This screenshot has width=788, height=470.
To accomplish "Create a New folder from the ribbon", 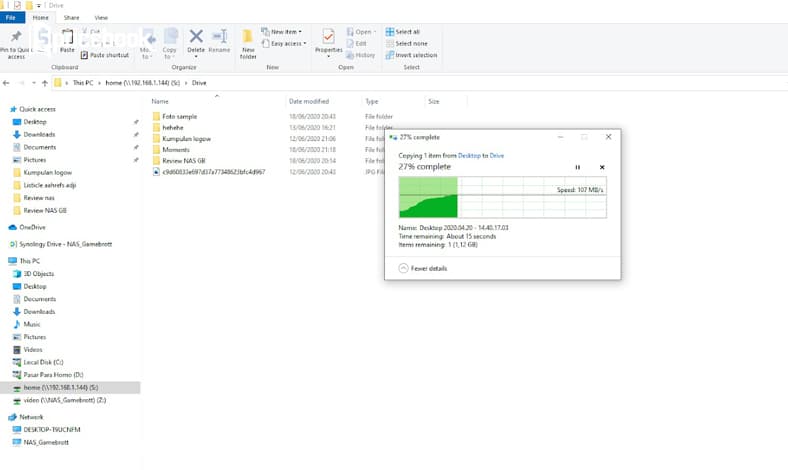I will click(248, 44).
